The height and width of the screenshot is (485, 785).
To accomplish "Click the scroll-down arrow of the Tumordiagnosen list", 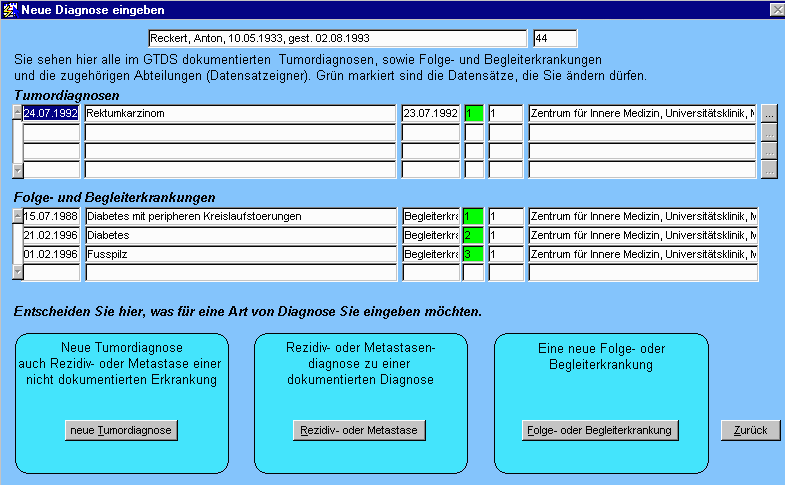I will [16, 170].
